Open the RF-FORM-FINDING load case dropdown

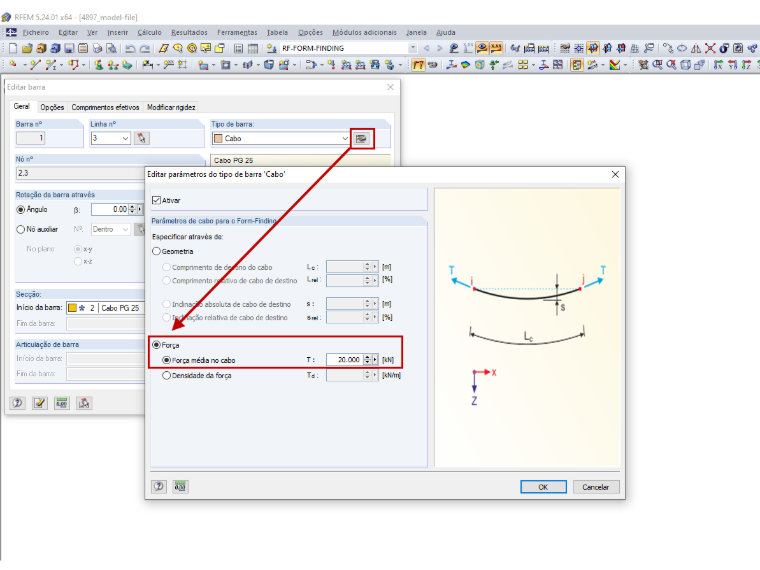tap(412, 48)
